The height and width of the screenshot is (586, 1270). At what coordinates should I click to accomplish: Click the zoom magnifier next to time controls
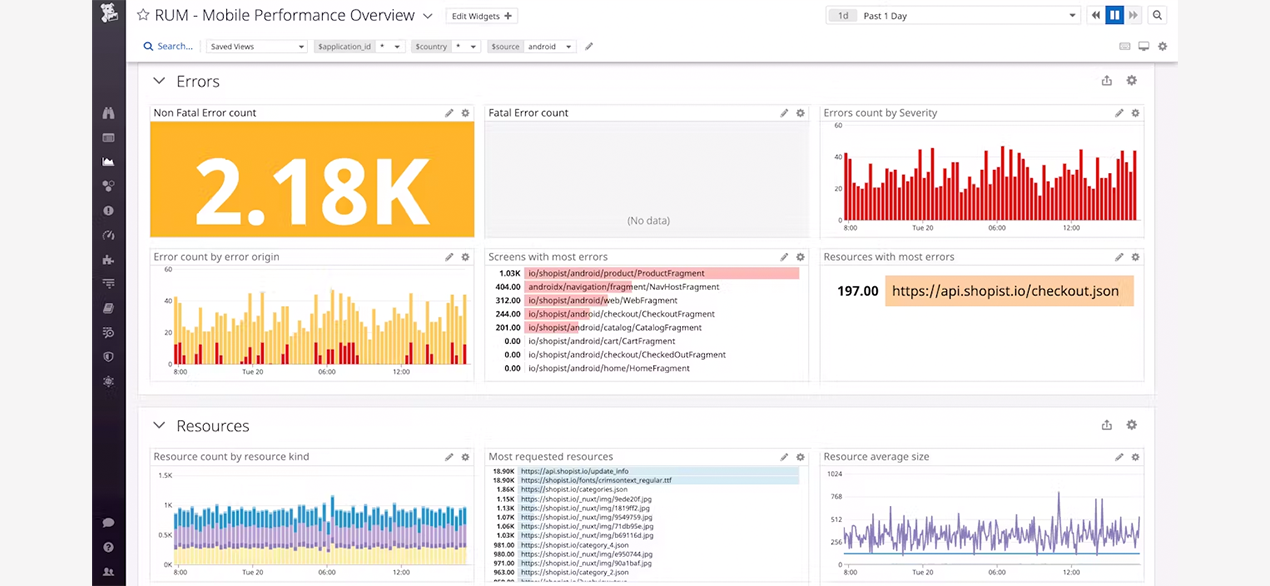pyautogui.click(x=1157, y=16)
